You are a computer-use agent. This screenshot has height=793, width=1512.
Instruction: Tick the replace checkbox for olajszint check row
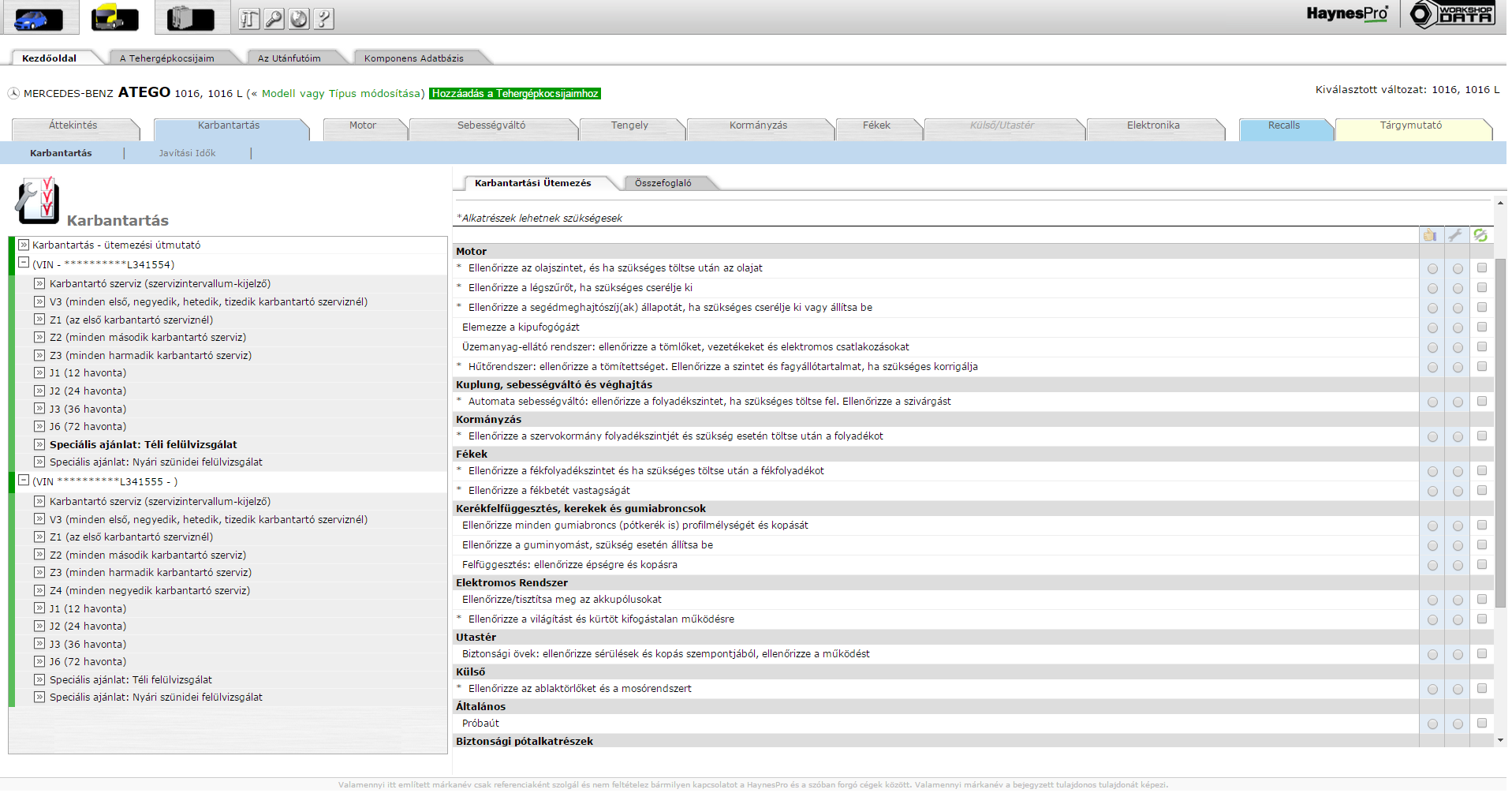coord(1482,268)
